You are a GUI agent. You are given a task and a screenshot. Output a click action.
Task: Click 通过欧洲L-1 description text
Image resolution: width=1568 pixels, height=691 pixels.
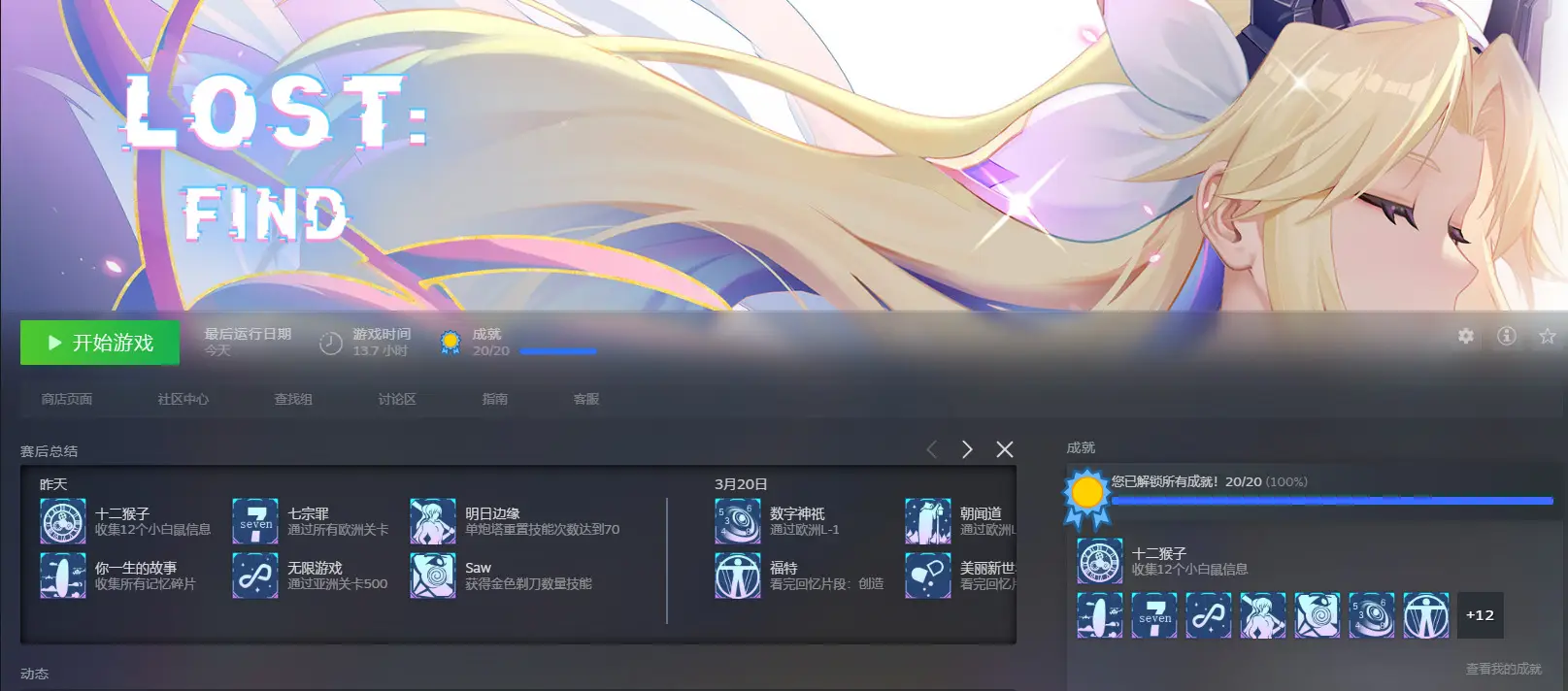[805, 530]
